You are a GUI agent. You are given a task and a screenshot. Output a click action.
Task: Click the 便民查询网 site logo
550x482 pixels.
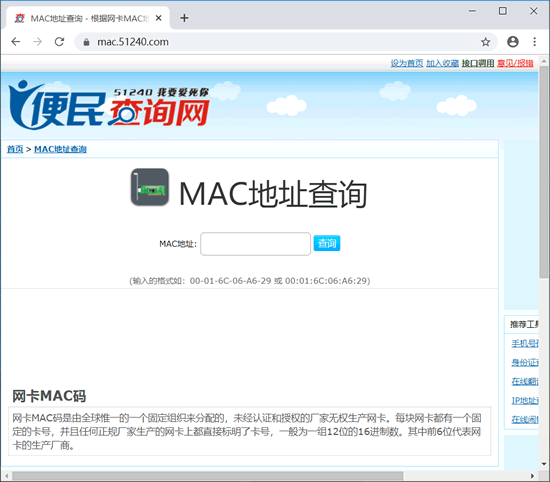point(109,105)
